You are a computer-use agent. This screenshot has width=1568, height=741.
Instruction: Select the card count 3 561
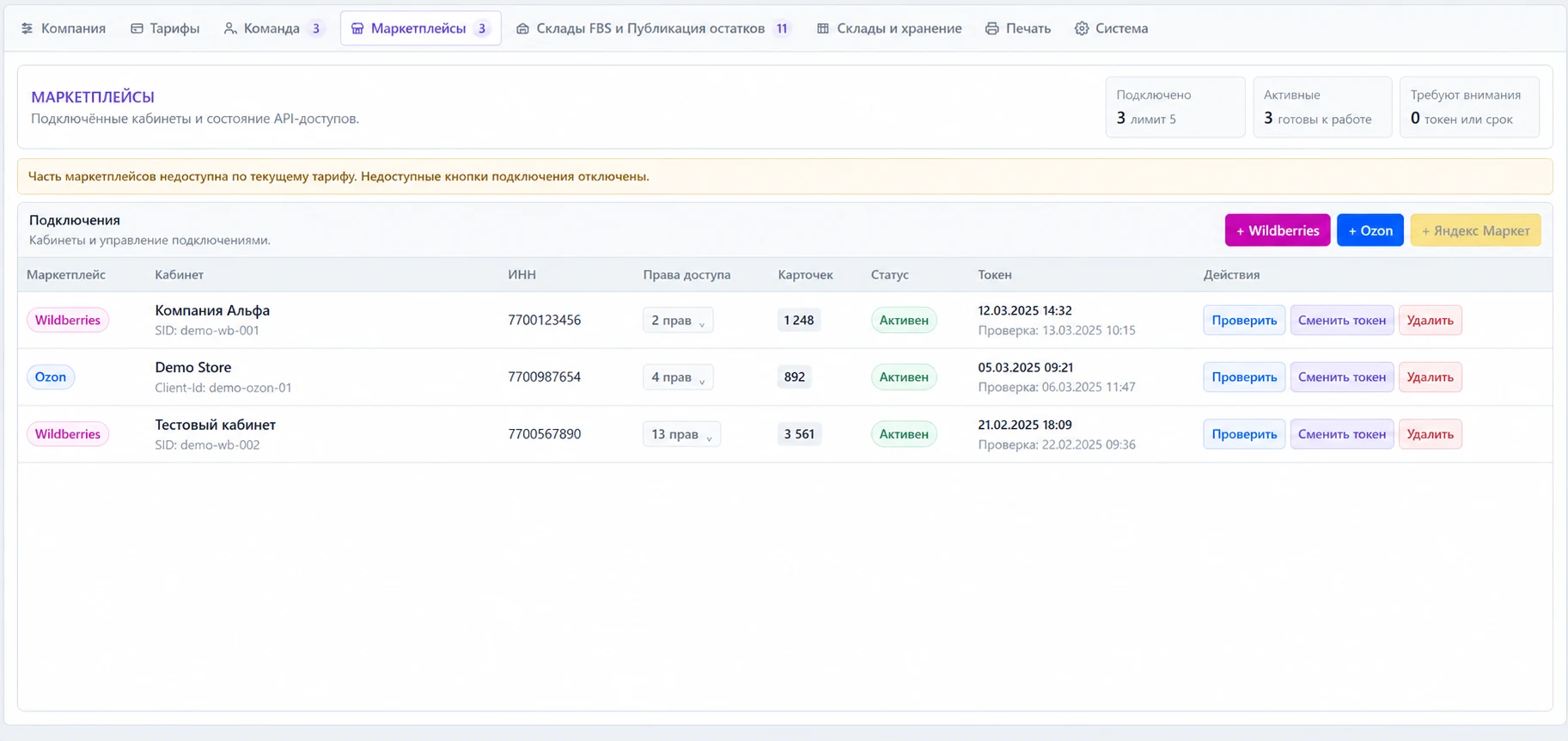click(799, 434)
